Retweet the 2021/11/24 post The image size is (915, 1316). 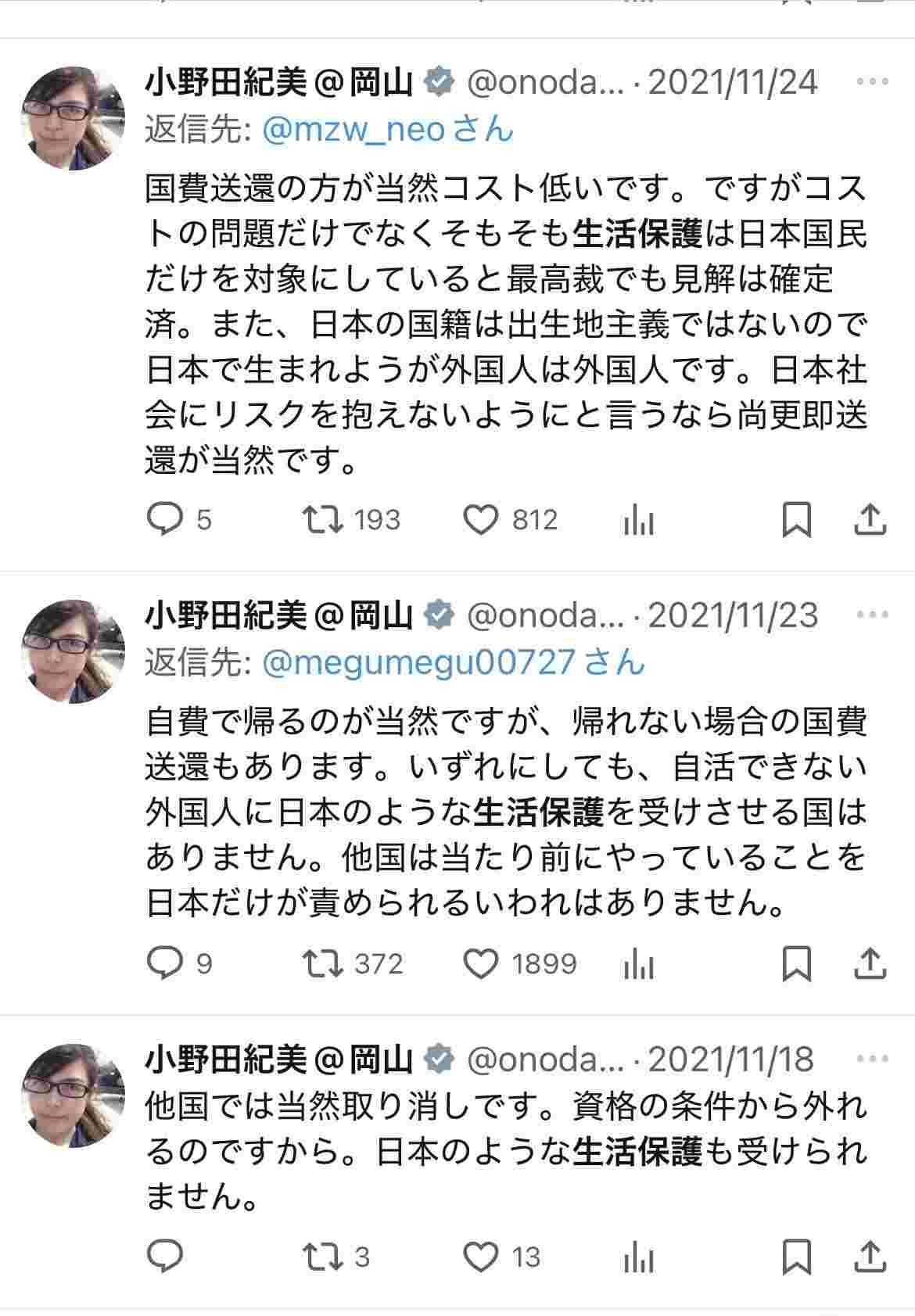tap(323, 519)
